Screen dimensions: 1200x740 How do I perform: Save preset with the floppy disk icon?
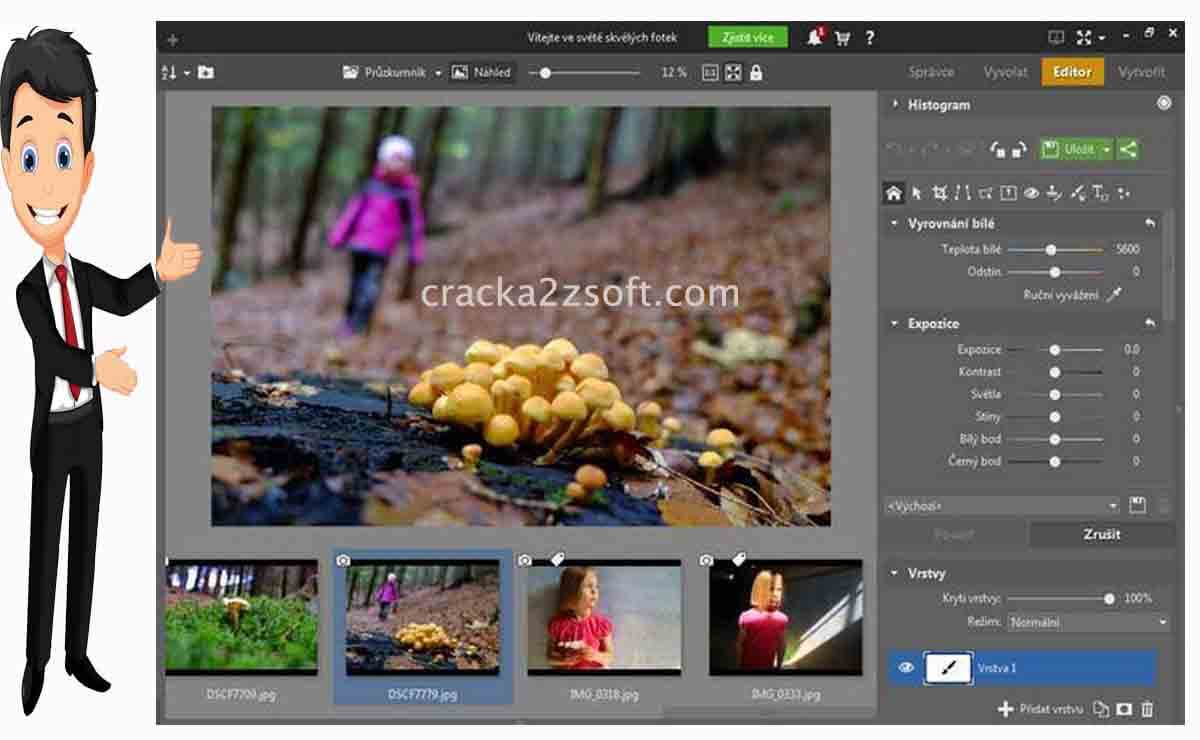point(1137,505)
